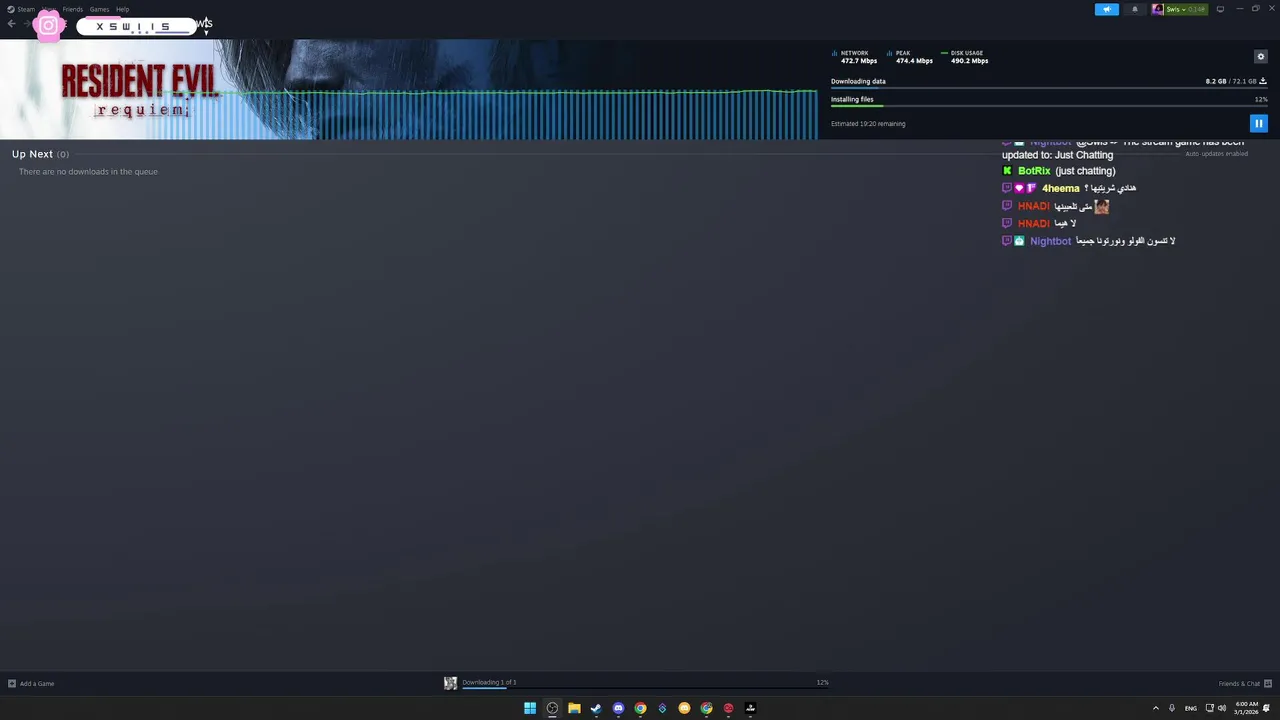Click the Installing files progress bar
Screen dimensions: 1280x720
tap(1049, 106)
